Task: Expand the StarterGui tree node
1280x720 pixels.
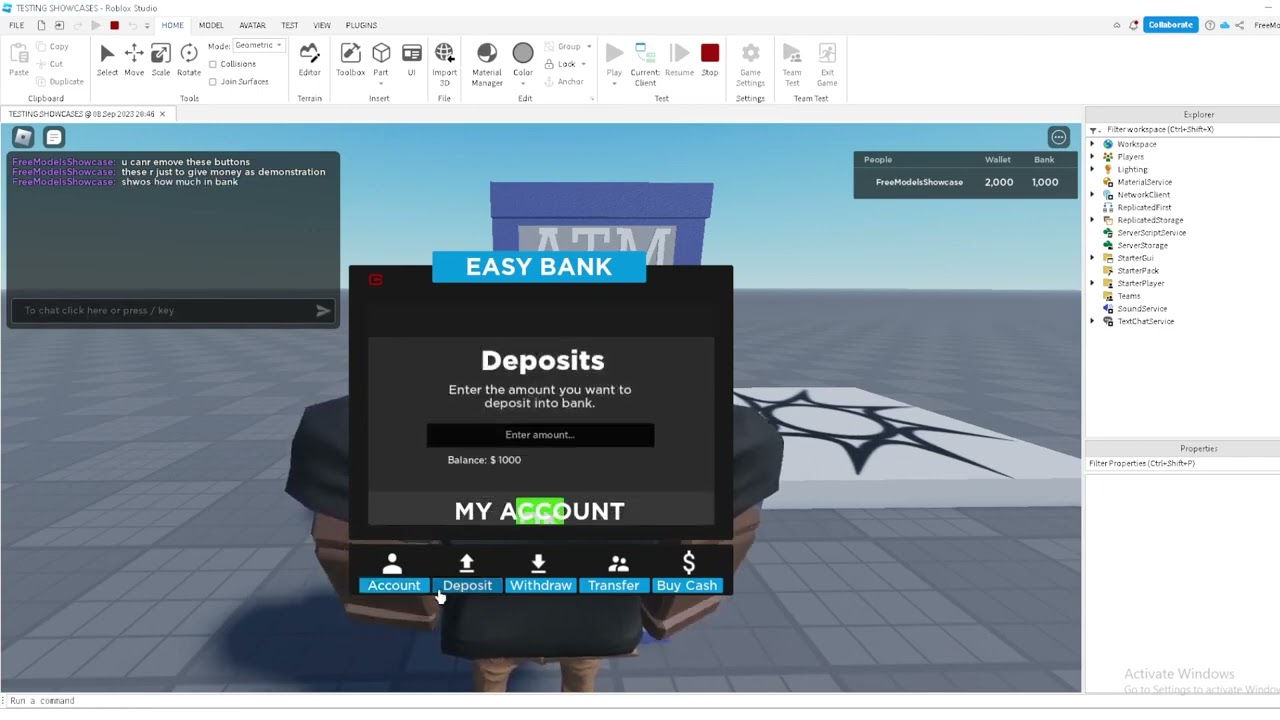Action: [x=1092, y=258]
